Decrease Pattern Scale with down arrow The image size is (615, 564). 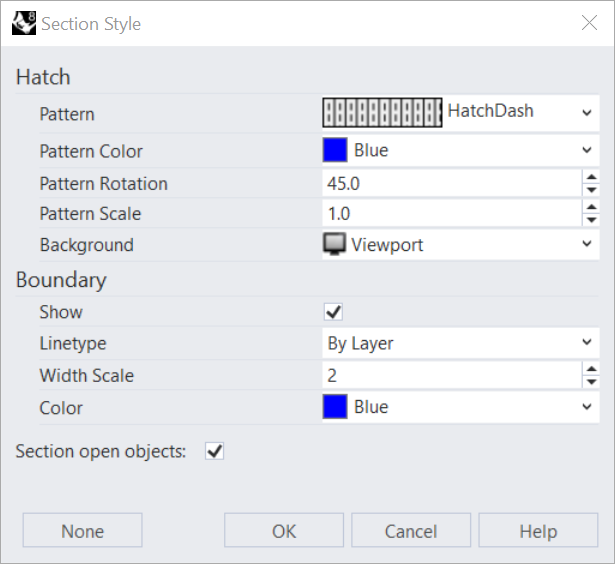[591, 220]
